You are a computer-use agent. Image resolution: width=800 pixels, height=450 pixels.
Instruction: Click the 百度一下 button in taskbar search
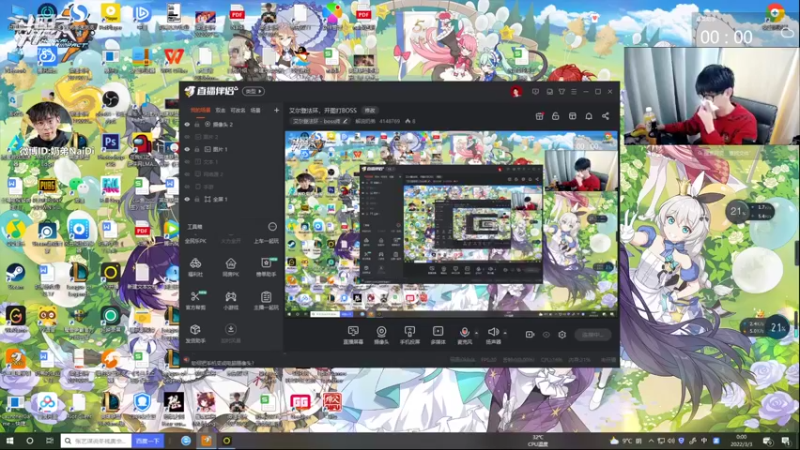tap(148, 441)
